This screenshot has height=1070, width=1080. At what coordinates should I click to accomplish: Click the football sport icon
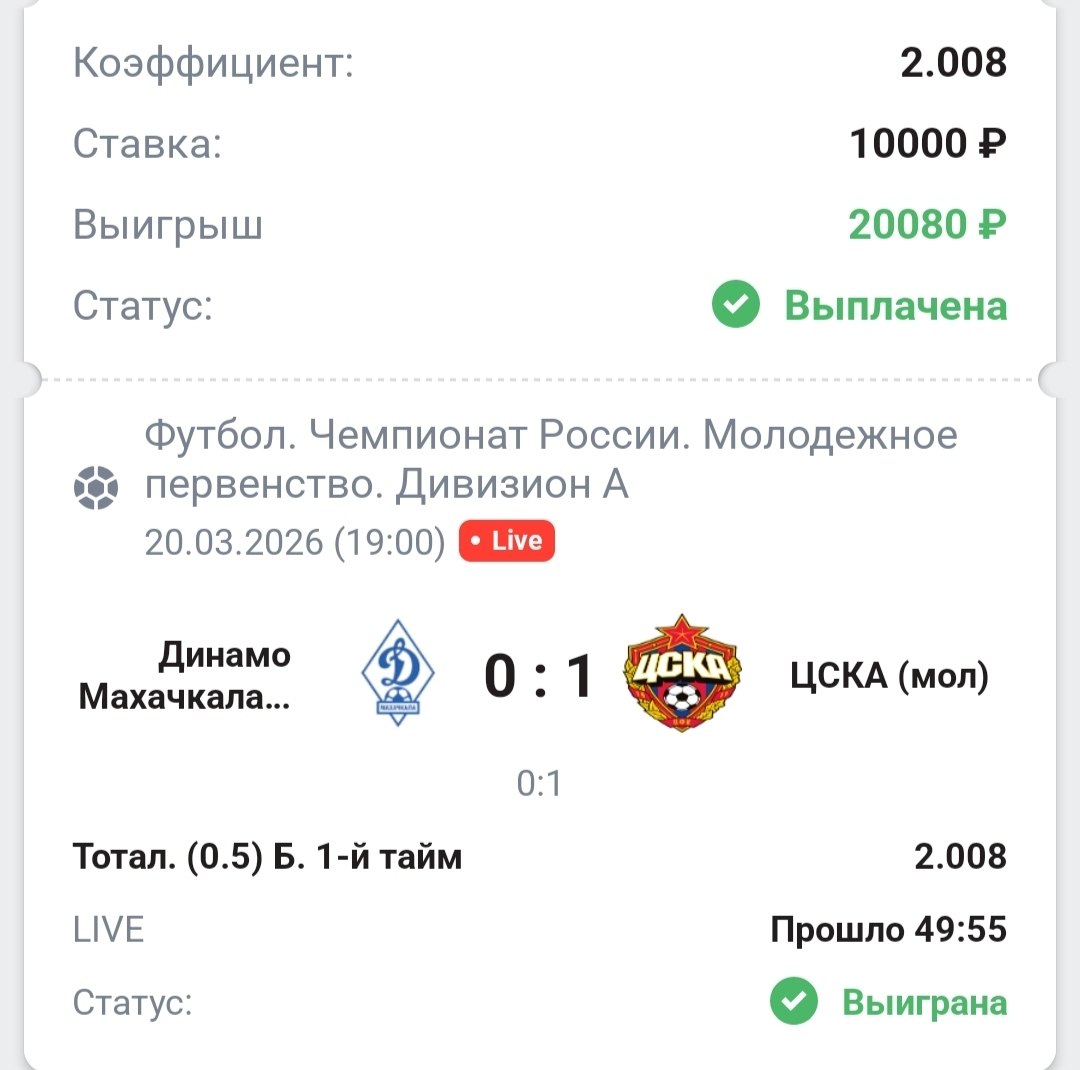click(96, 489)
